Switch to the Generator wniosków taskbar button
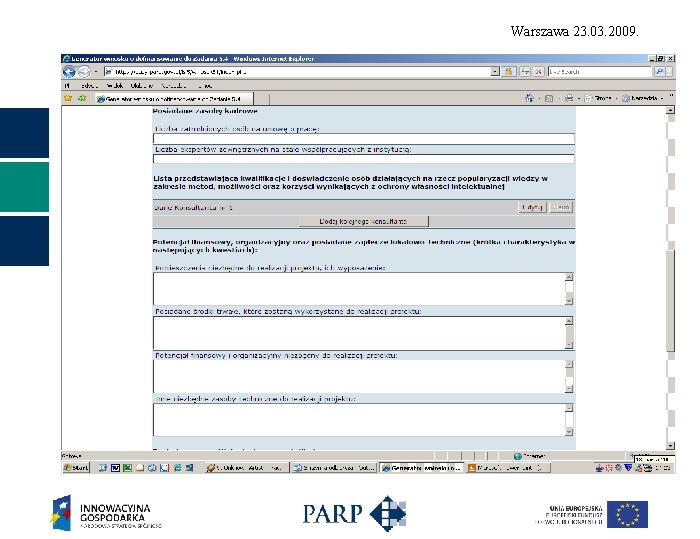Screen dimensions: 700x539 coord(421,468)
